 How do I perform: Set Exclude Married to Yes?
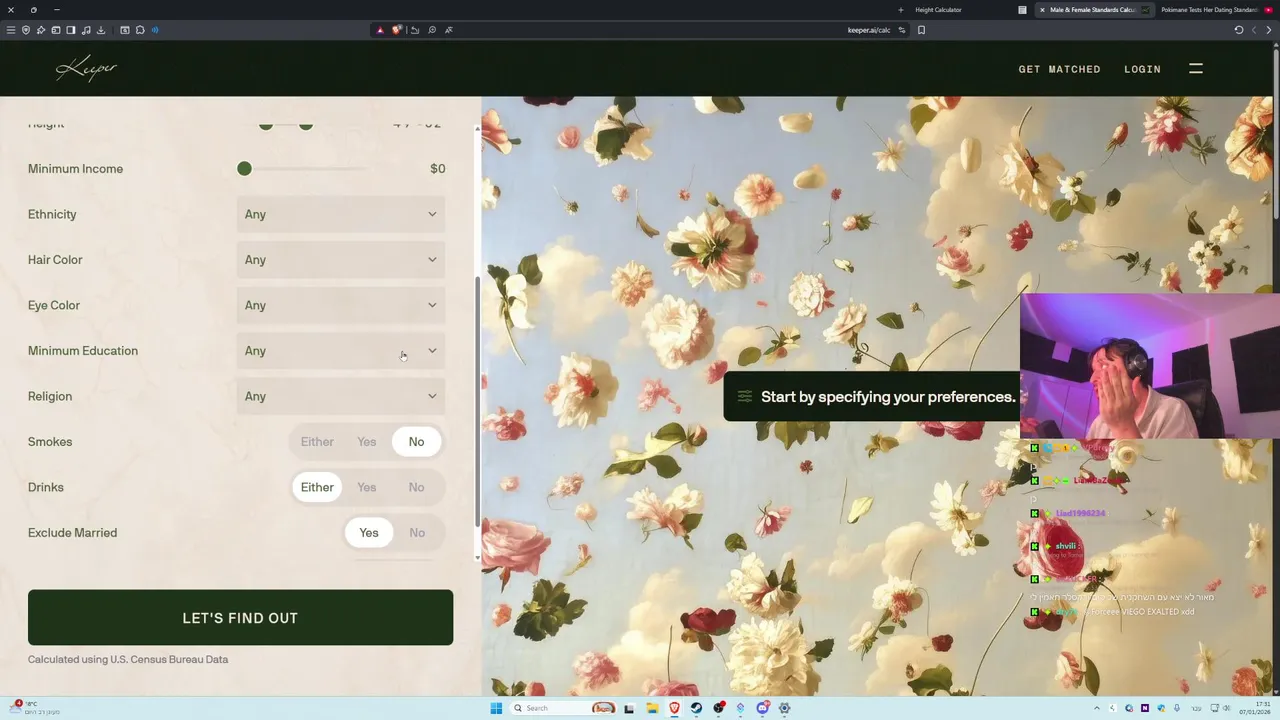[369, 533]
